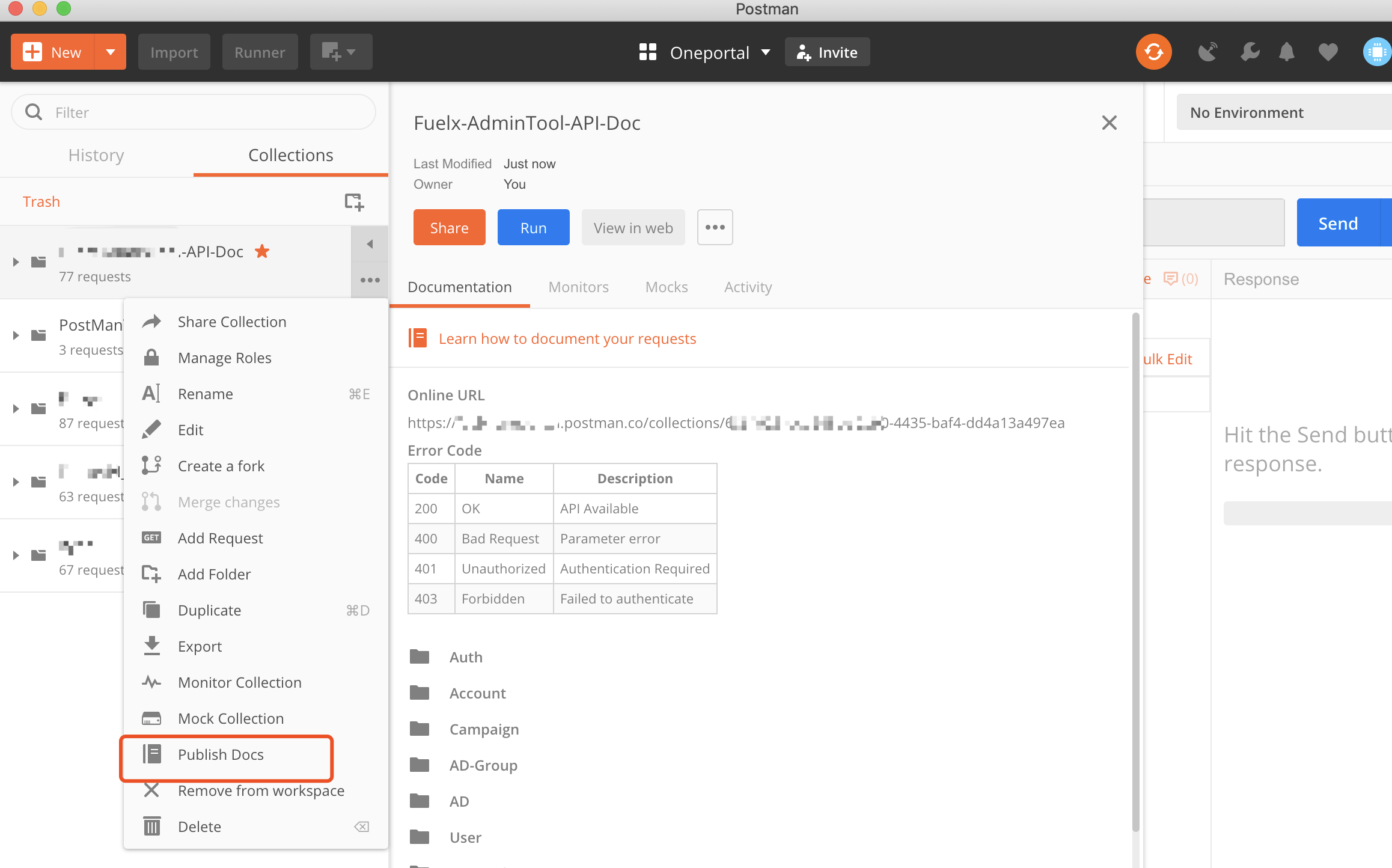Open the No Environment selector
This screenshot has width=1392, height=868.
point(1284,112)
